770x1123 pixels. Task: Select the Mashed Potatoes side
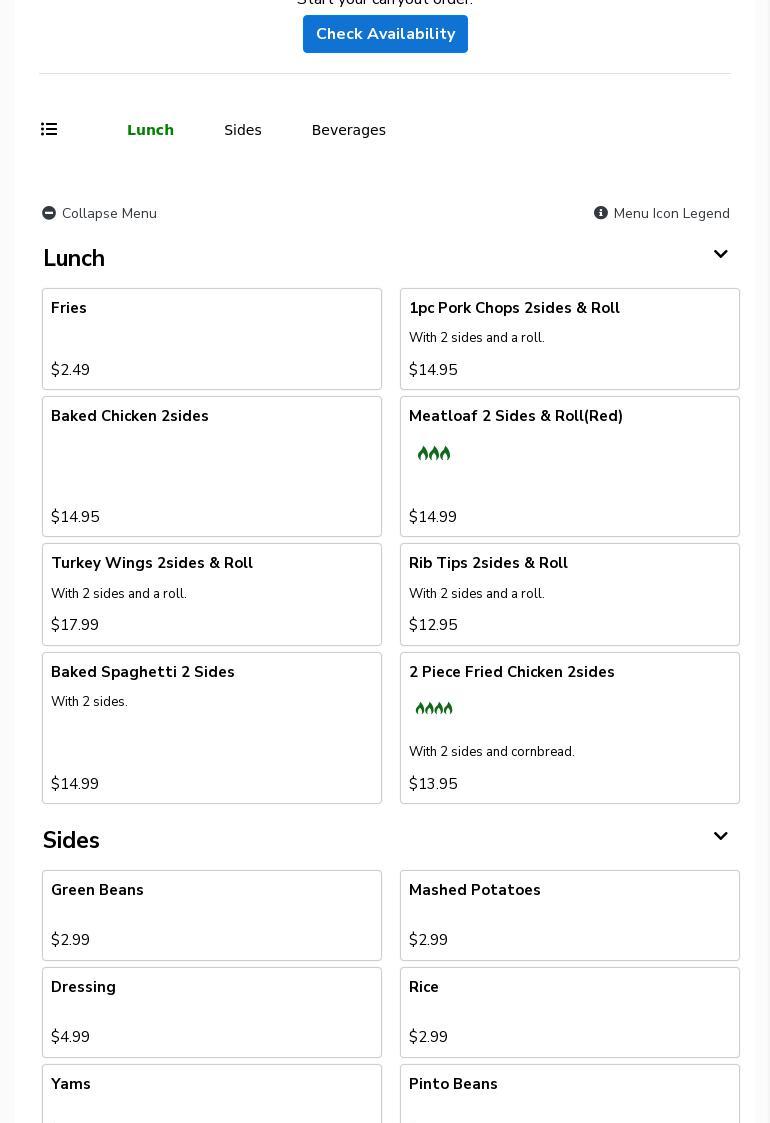click(570, 915)
